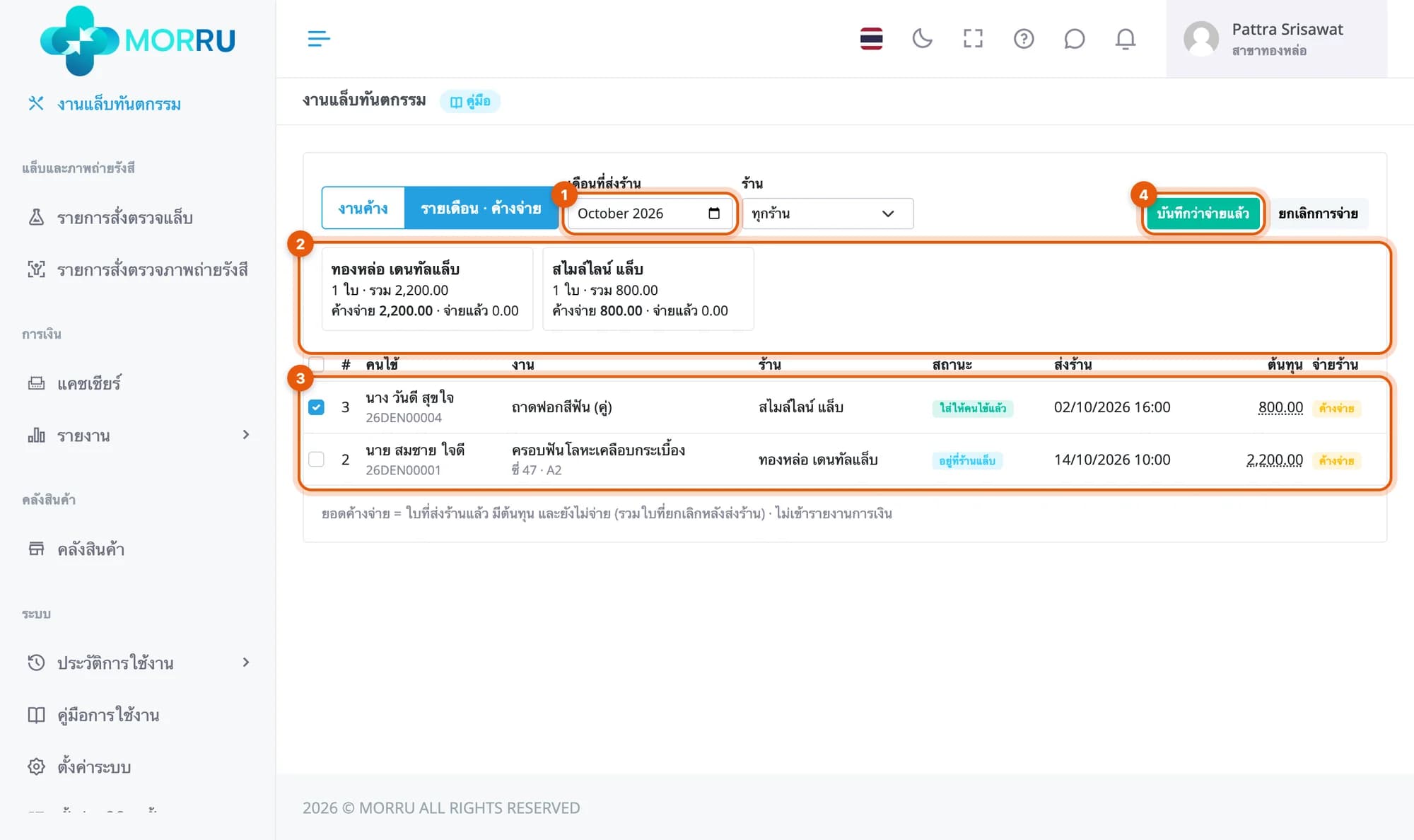Screen dimensions: 1414x840
Task: Enter fullscreen mode icon
Action: [973, 39]
